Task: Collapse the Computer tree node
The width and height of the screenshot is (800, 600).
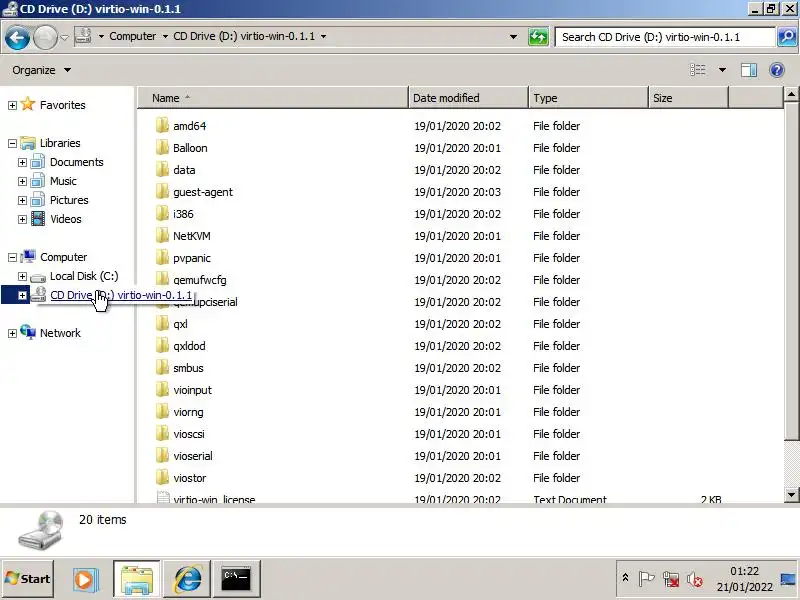Action: click(x=12, y=257)
